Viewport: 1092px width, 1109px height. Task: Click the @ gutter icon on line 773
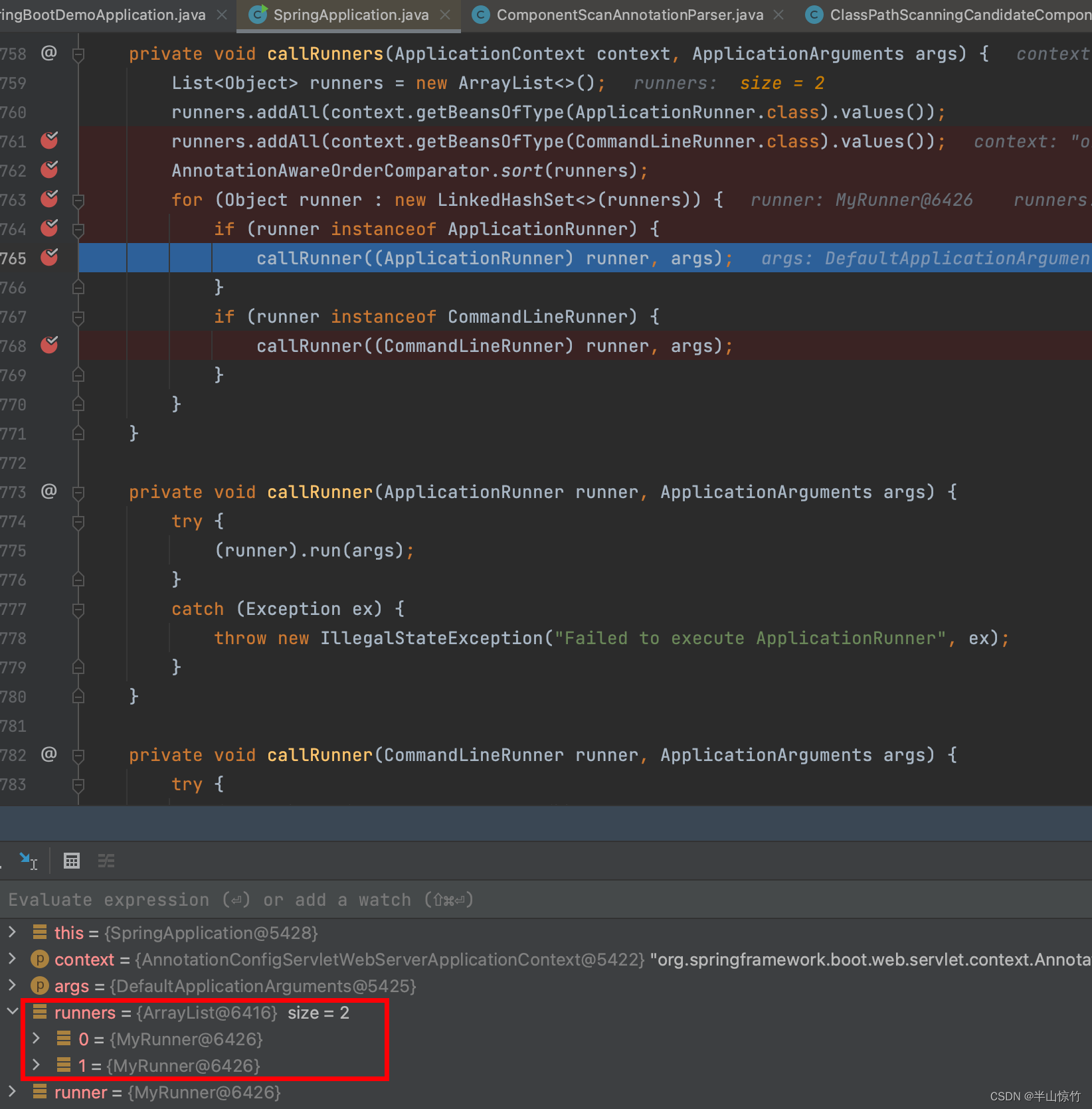click(x=48, y=491)
